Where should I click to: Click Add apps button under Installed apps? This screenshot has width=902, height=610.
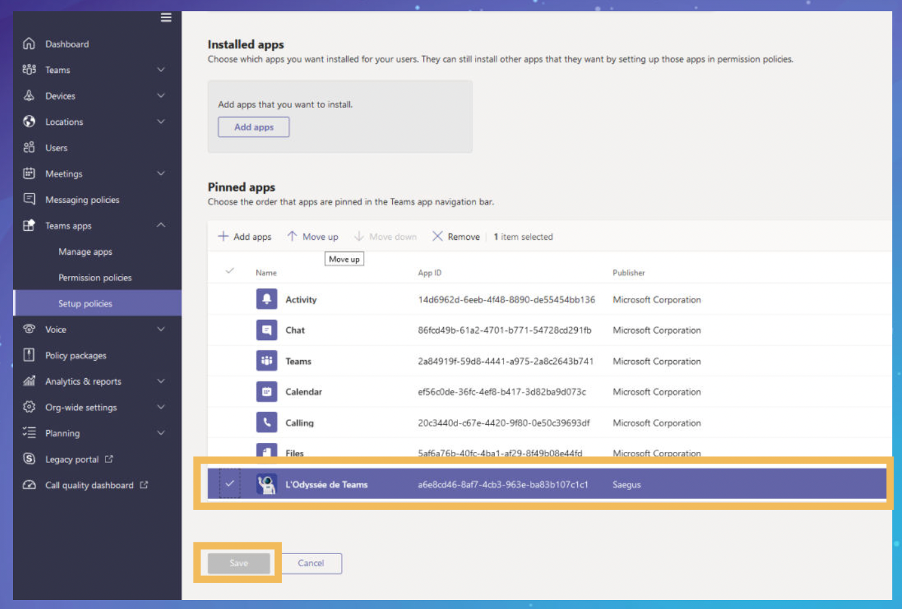[254, 127]
